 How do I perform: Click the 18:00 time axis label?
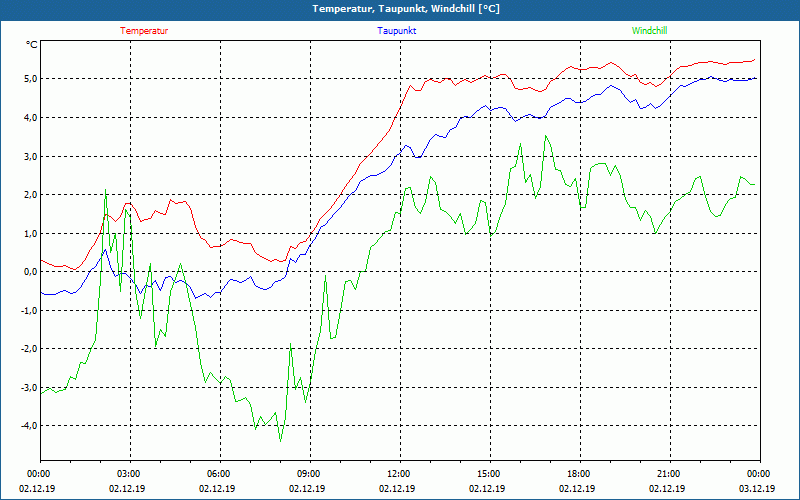580,474
